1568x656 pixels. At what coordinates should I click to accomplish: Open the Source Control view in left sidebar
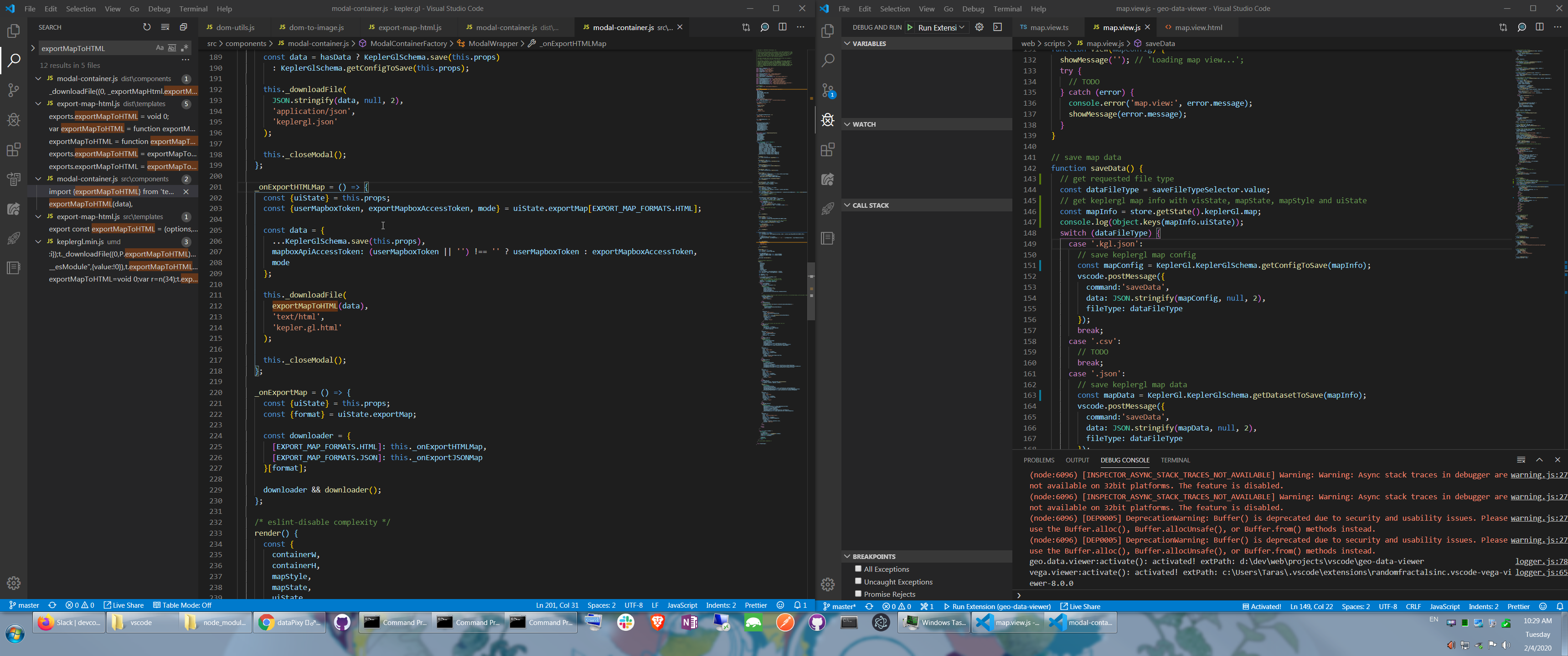13,89
